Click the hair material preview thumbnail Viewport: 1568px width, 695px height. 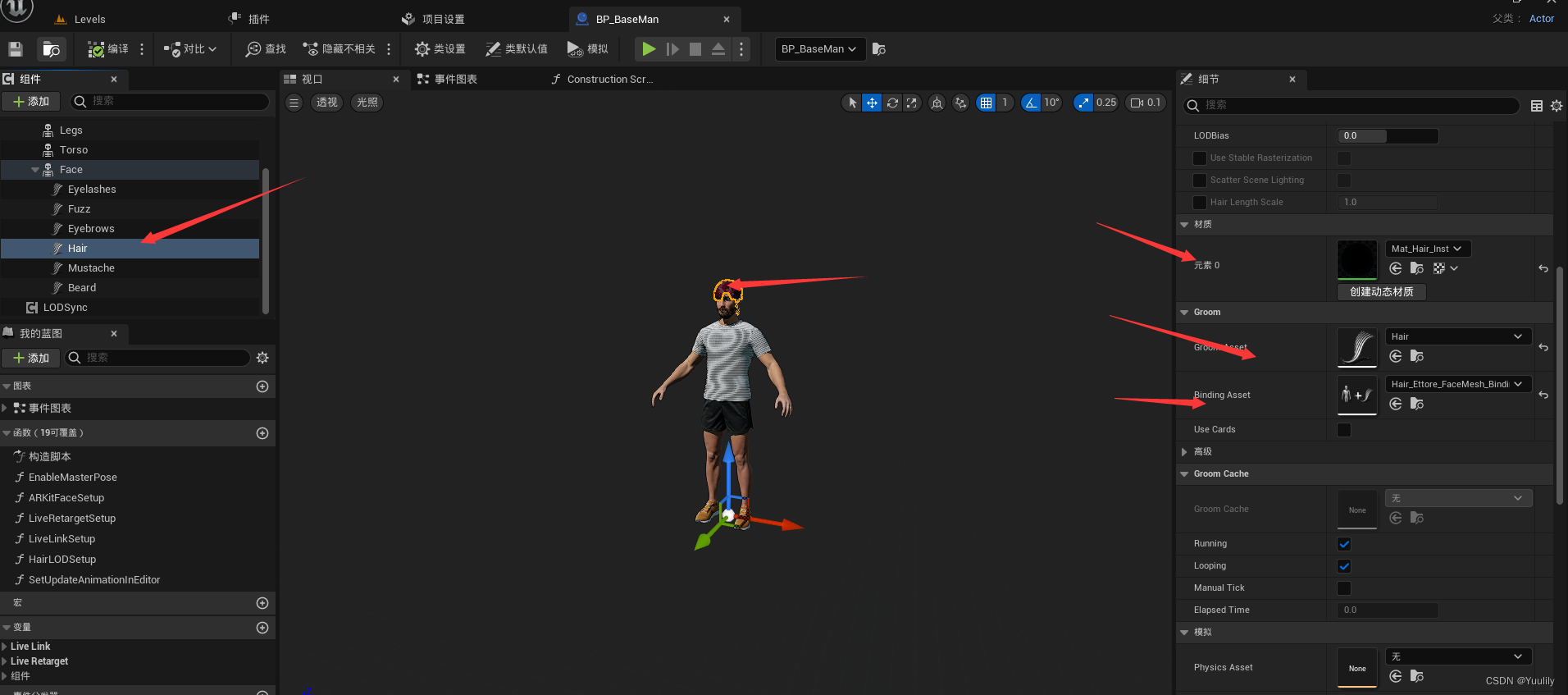point(1357,260)
